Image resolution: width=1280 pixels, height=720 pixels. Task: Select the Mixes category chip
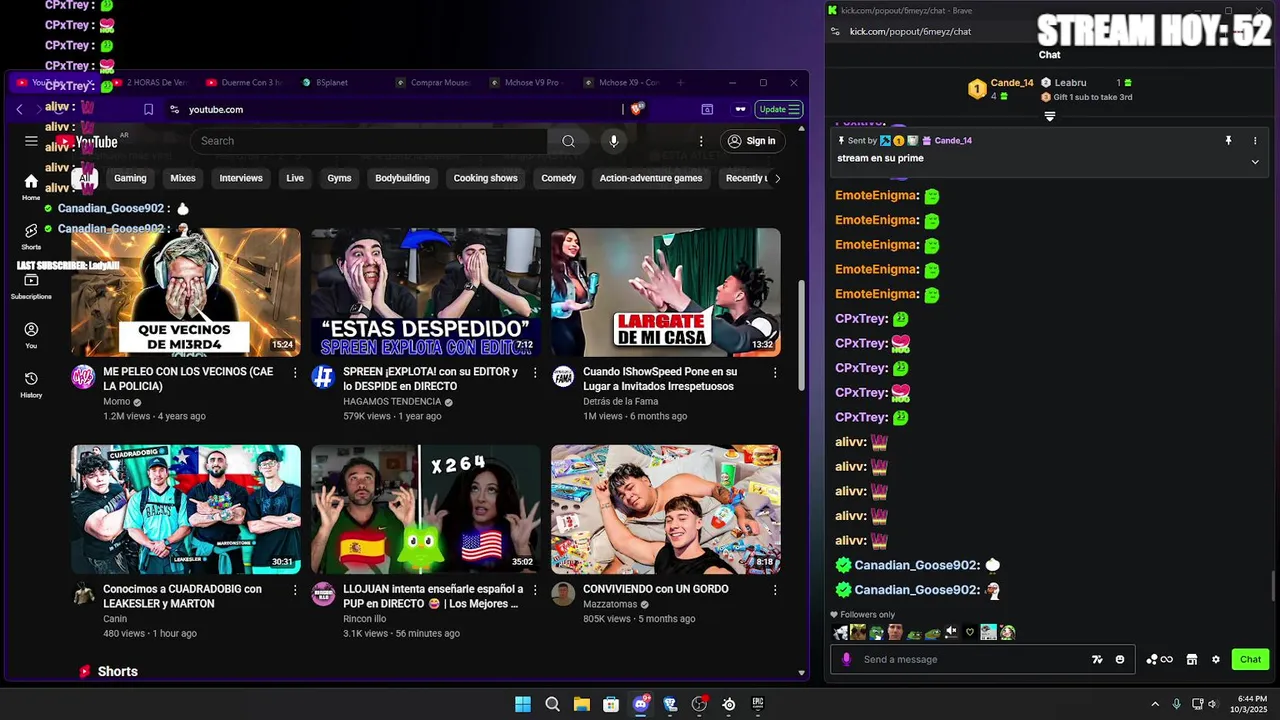coord(183,178)
